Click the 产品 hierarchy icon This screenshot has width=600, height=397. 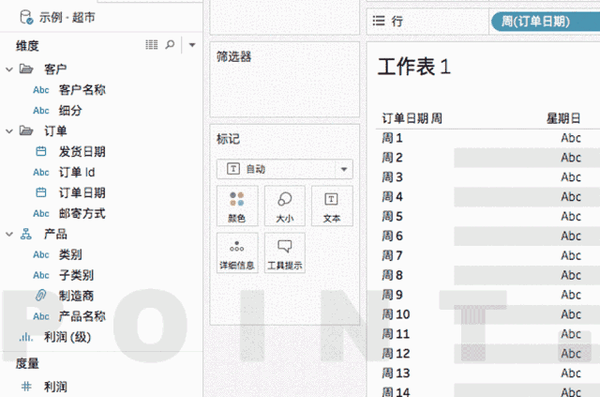(x=26, y=234)
